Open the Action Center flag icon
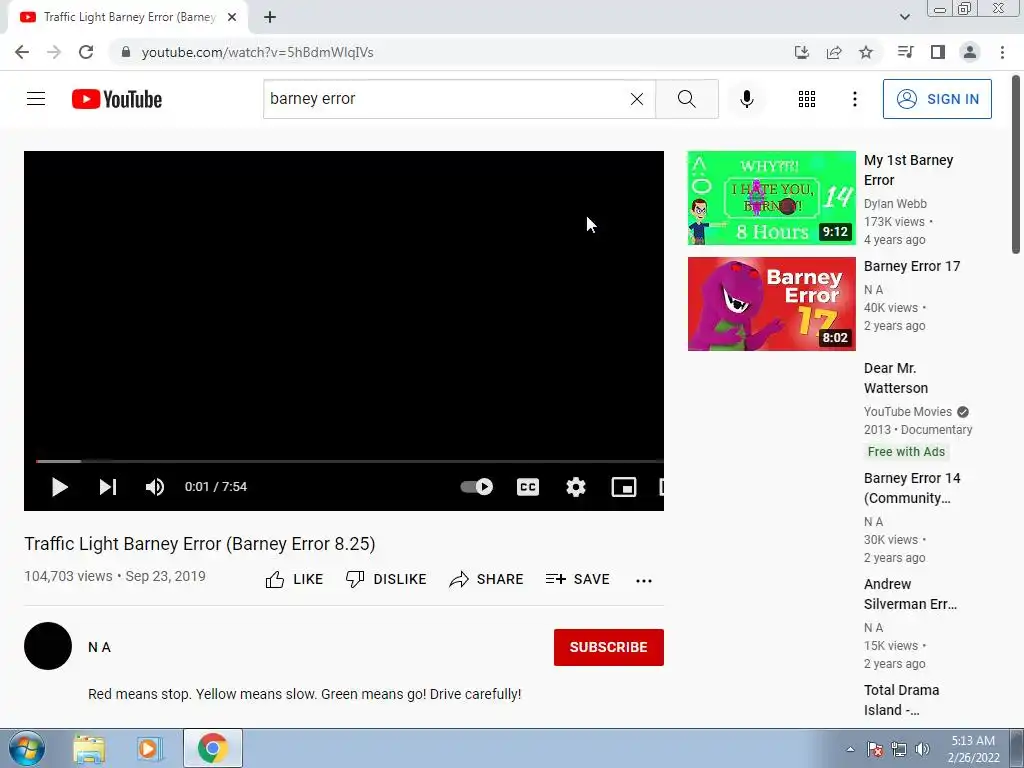This screenshot has width=1024, height=768. point(874,749)
